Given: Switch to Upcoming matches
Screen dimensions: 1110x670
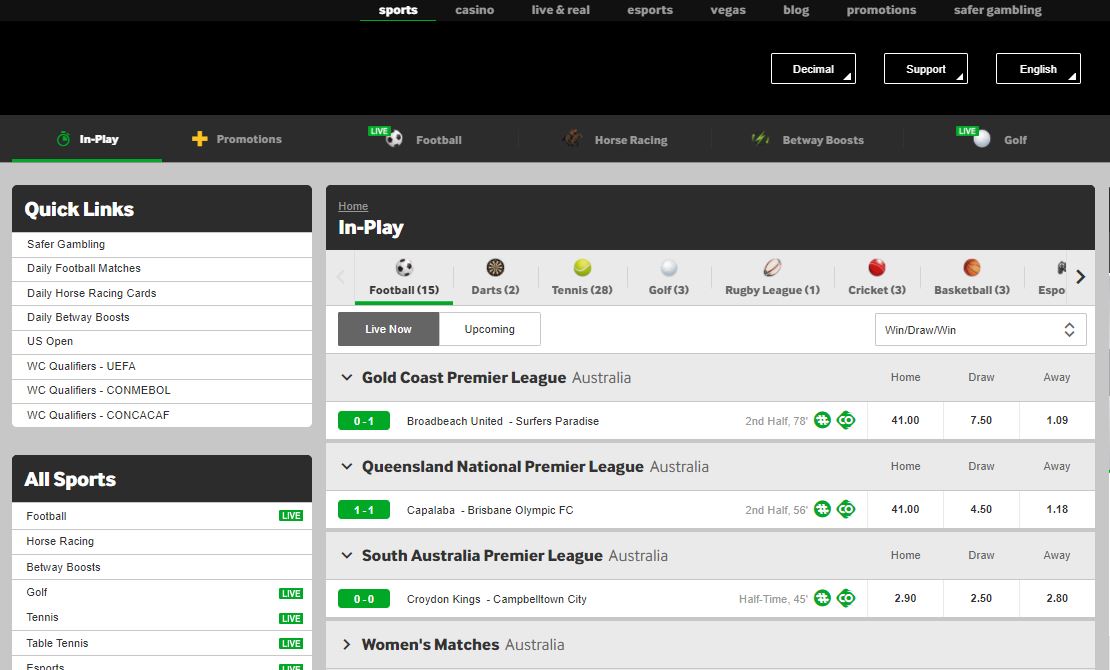Looking at the screenshot, I should [x=490, y=329].
